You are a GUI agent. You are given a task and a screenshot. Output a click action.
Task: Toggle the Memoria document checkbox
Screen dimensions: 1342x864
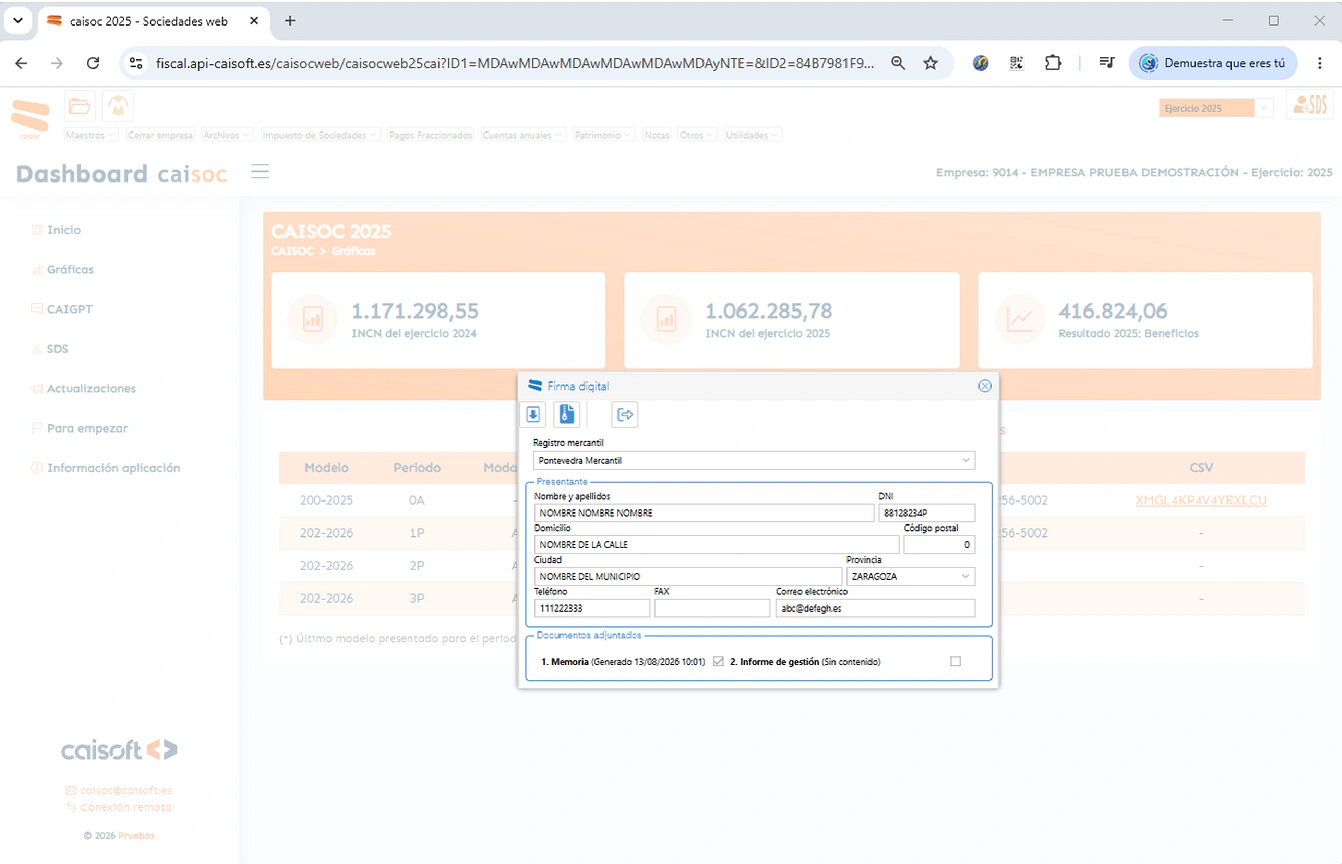click(718, 661)
